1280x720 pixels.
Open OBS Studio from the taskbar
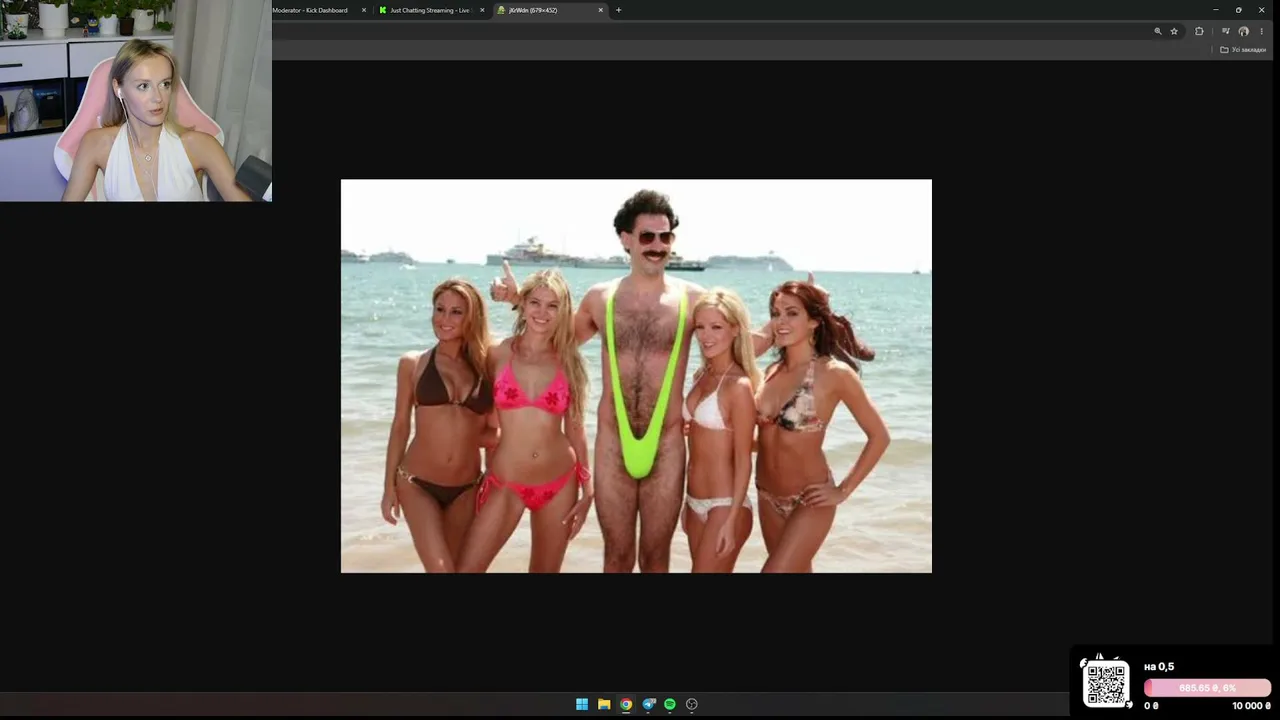pos(691,704)
